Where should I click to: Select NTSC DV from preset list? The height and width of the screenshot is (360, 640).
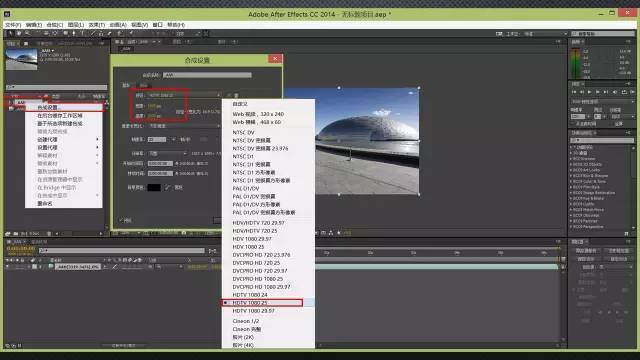coord(243,132)
